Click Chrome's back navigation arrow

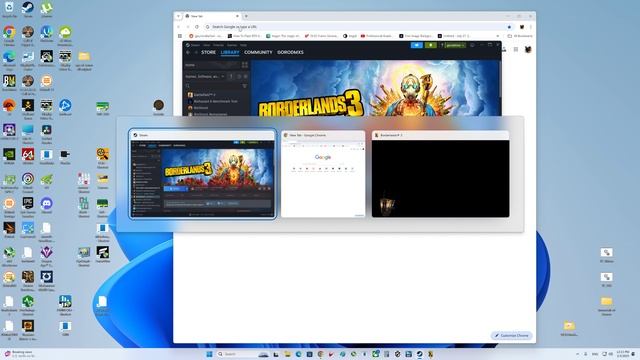(x=179, y=27)
